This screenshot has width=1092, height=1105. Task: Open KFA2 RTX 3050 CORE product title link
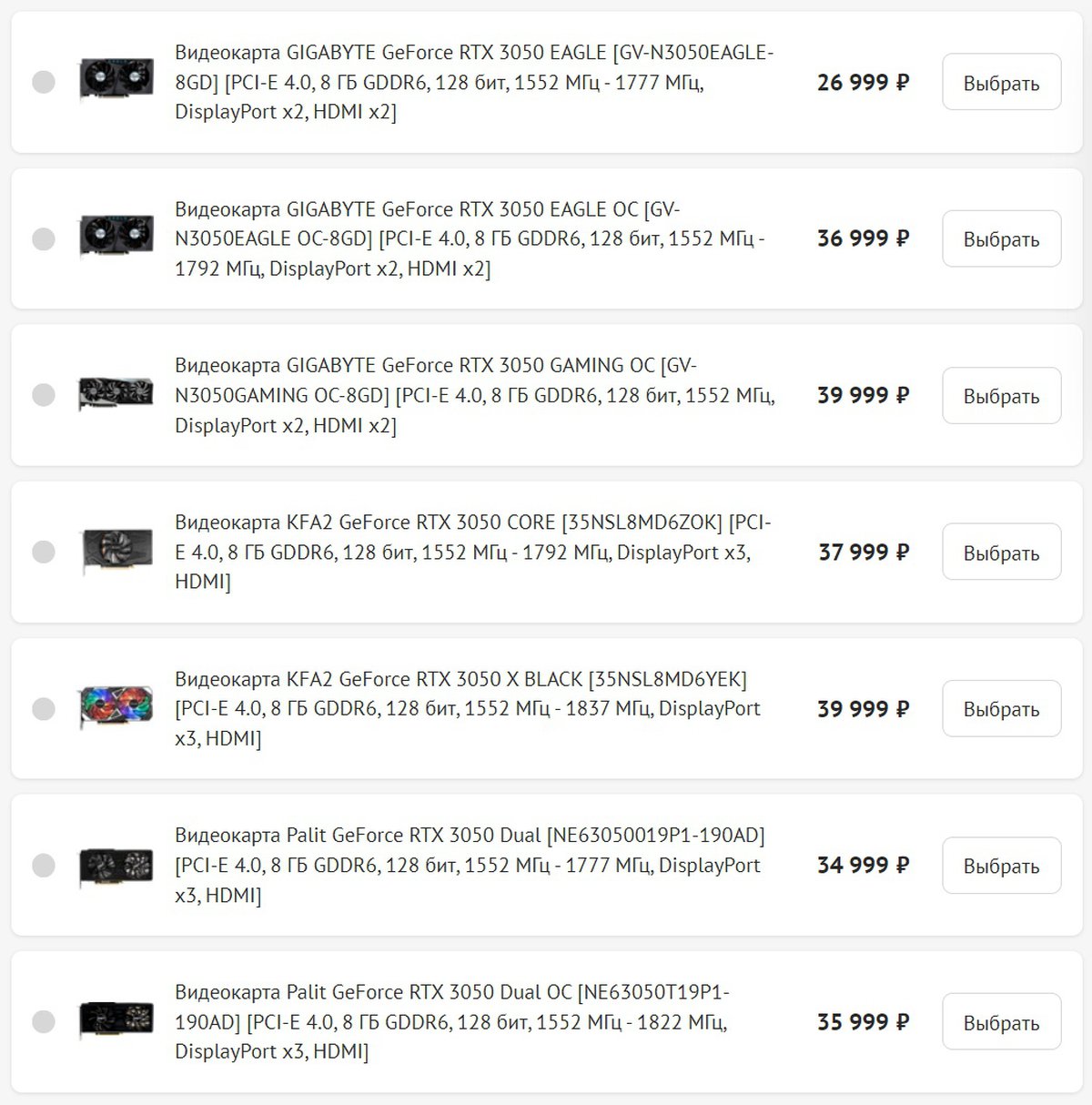473,552
